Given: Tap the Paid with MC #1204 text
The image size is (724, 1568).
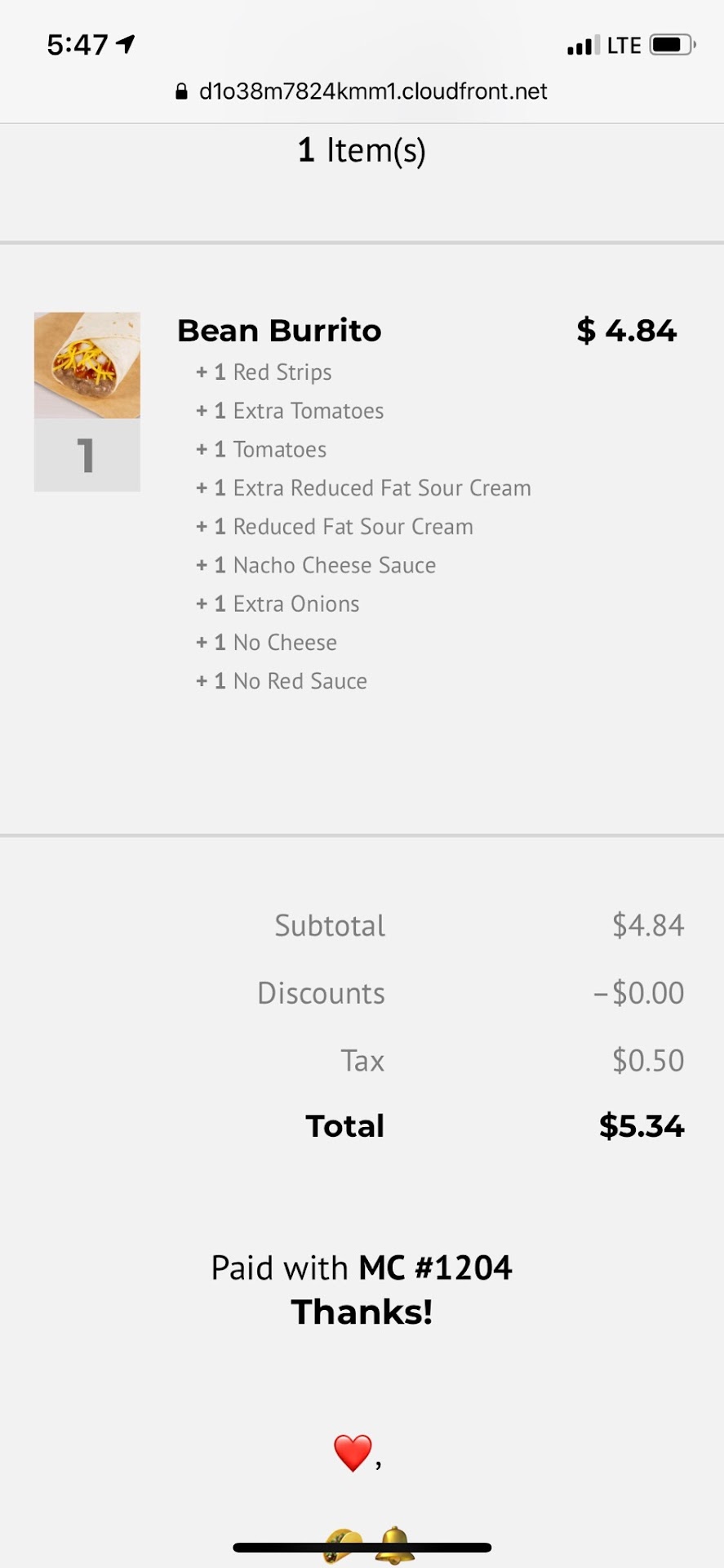Looking at the screenshot, I should (362, 1268).
